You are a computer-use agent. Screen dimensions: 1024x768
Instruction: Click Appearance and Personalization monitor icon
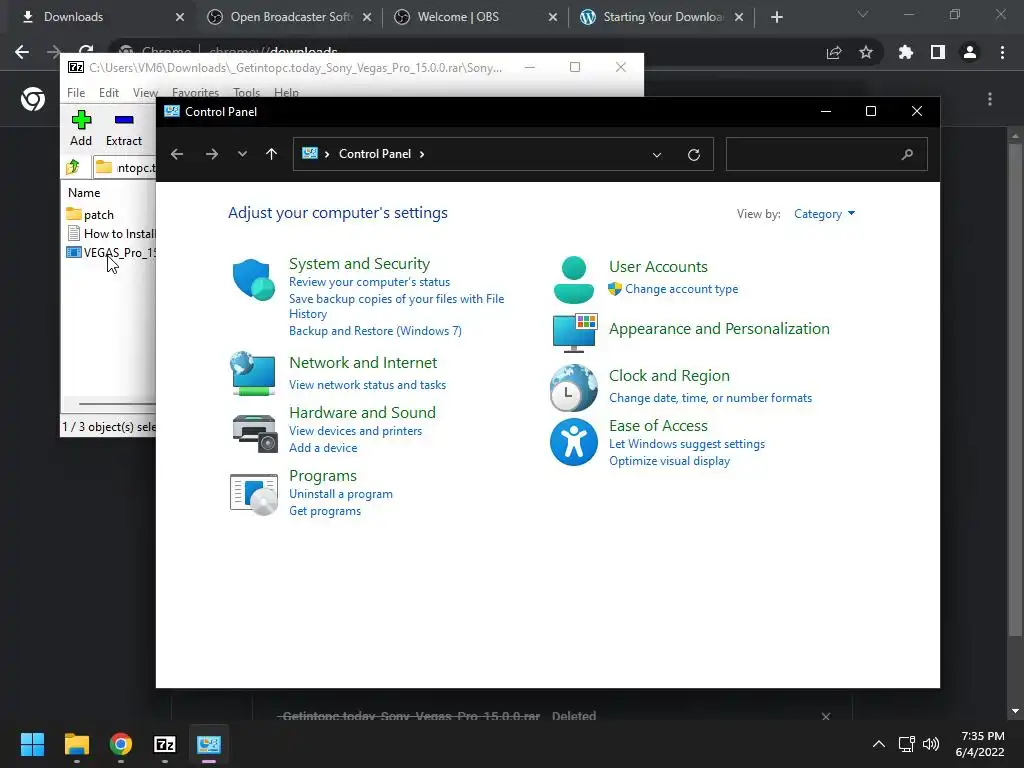click(575, 332)
